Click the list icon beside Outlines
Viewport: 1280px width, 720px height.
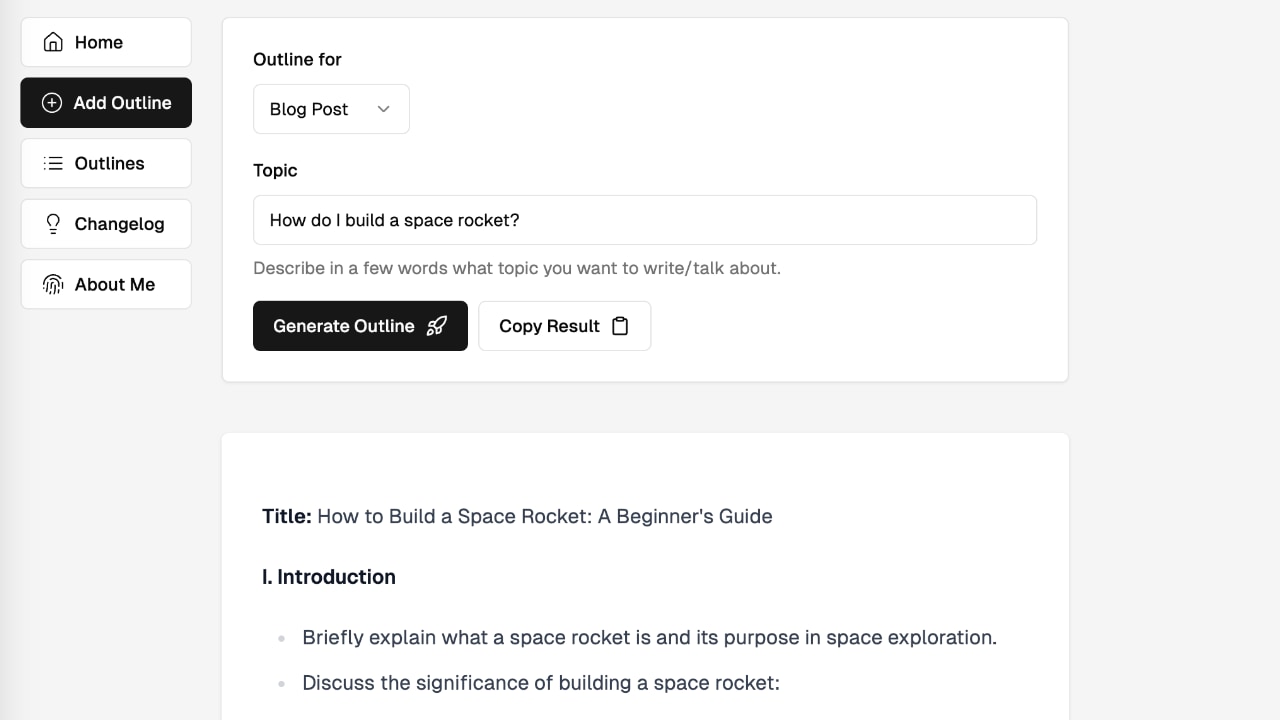click(53, 163)
